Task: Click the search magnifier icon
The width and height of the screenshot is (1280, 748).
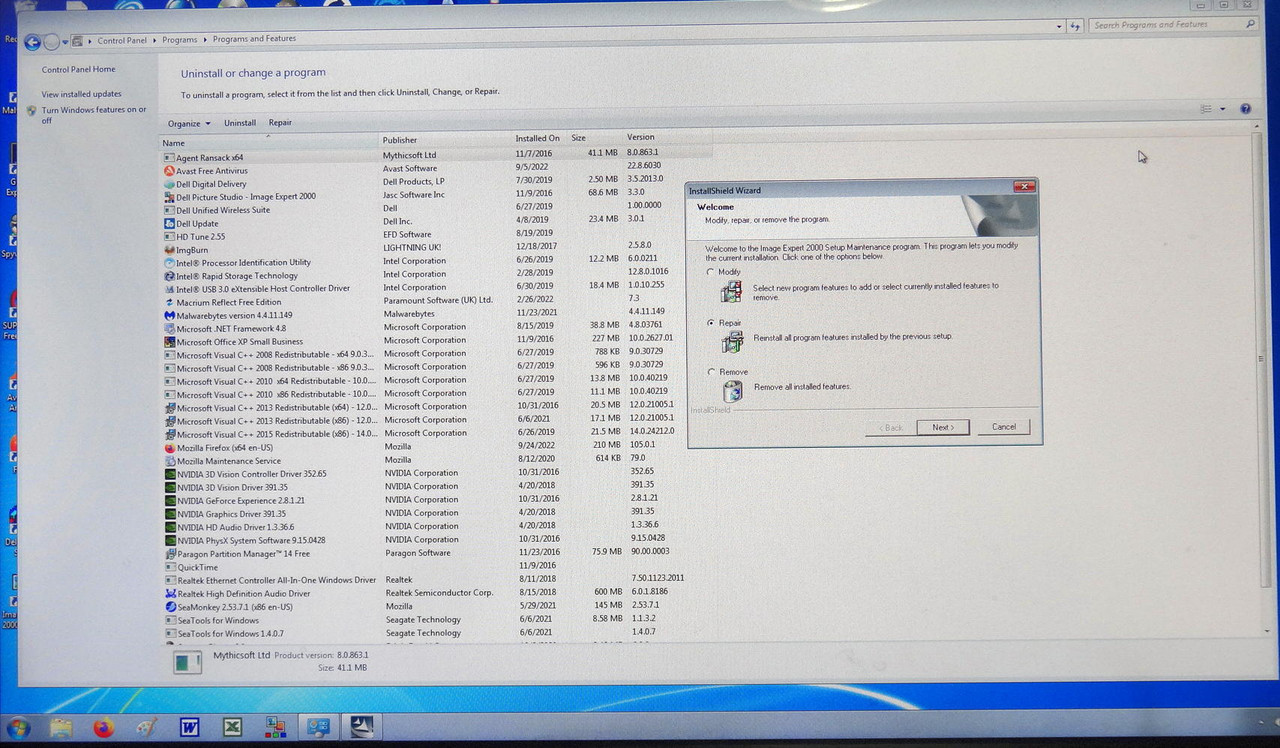Action: coord(1250,24)
